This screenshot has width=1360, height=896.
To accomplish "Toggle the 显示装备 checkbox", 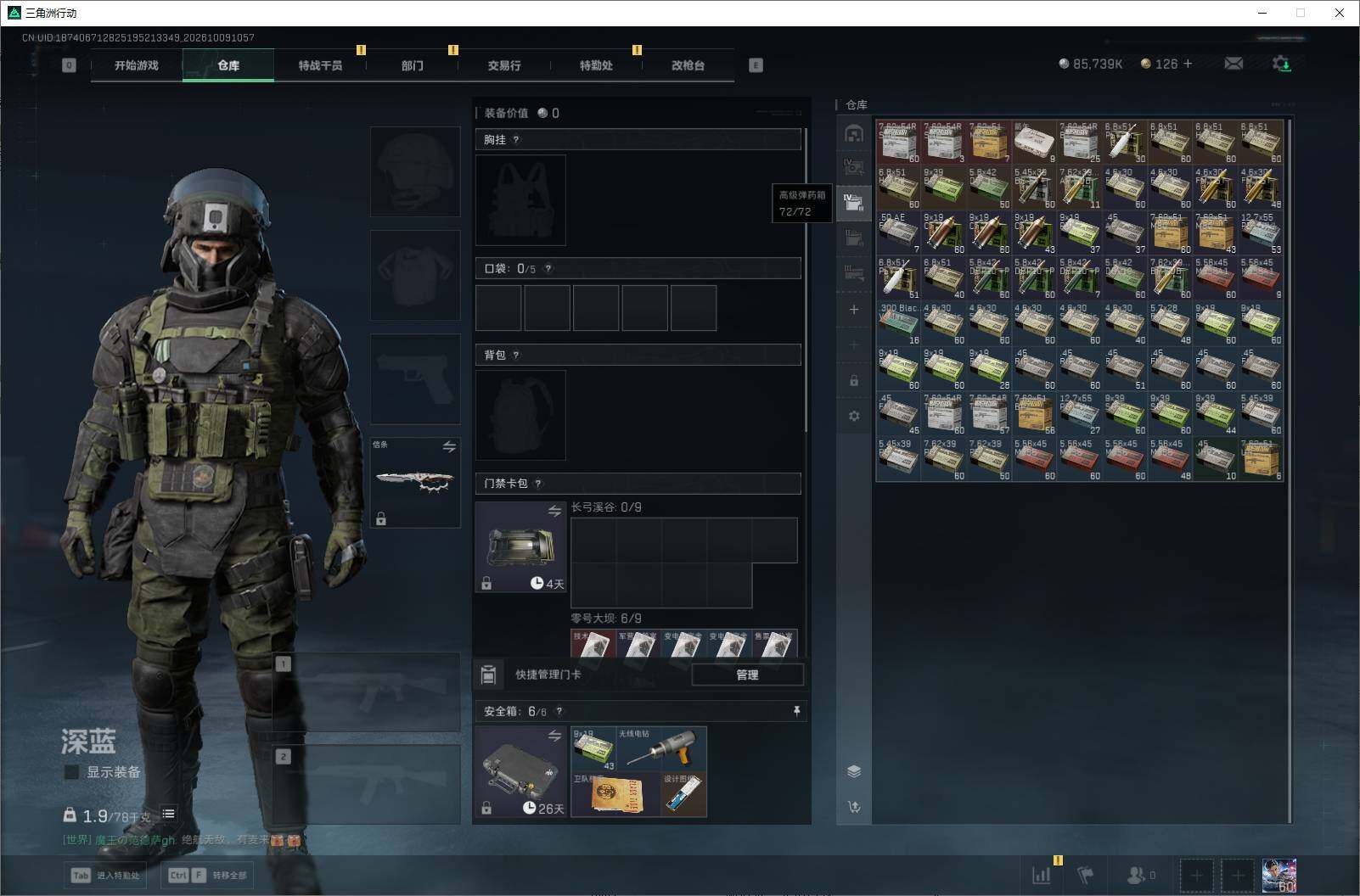I will point(72,772).
